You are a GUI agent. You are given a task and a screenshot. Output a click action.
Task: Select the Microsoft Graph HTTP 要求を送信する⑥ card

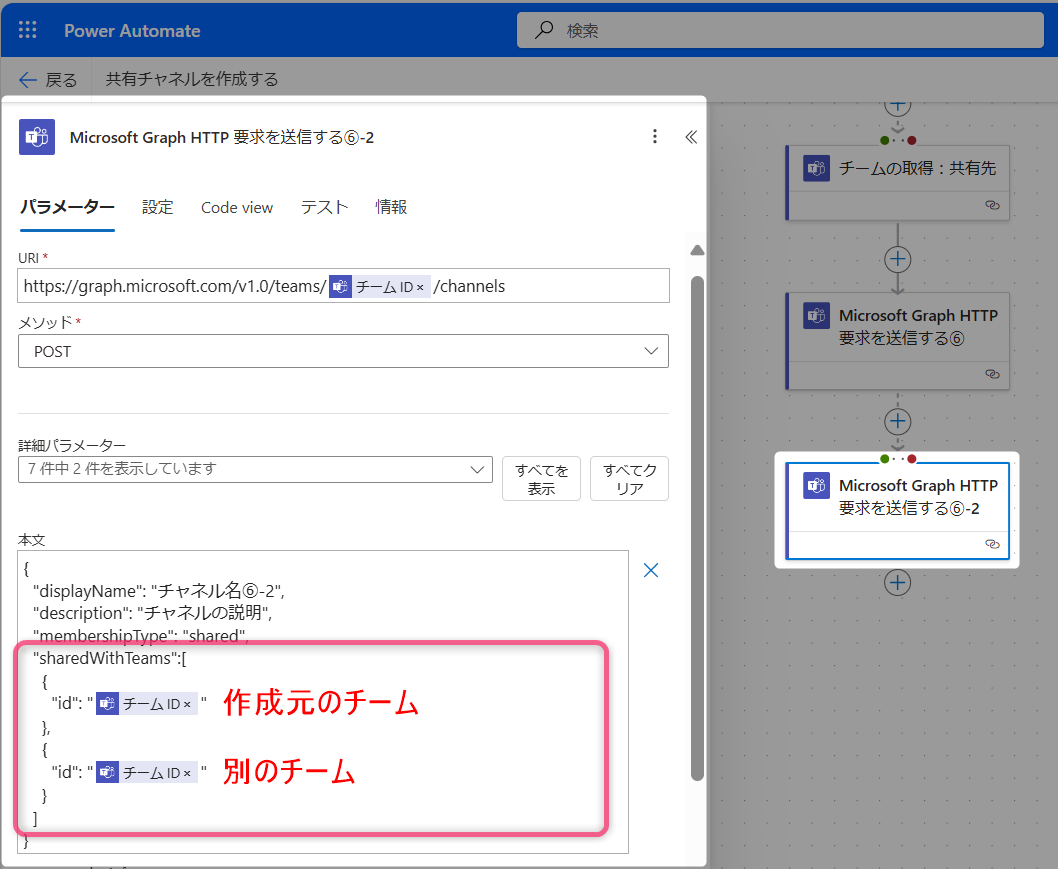coord(897,341)
